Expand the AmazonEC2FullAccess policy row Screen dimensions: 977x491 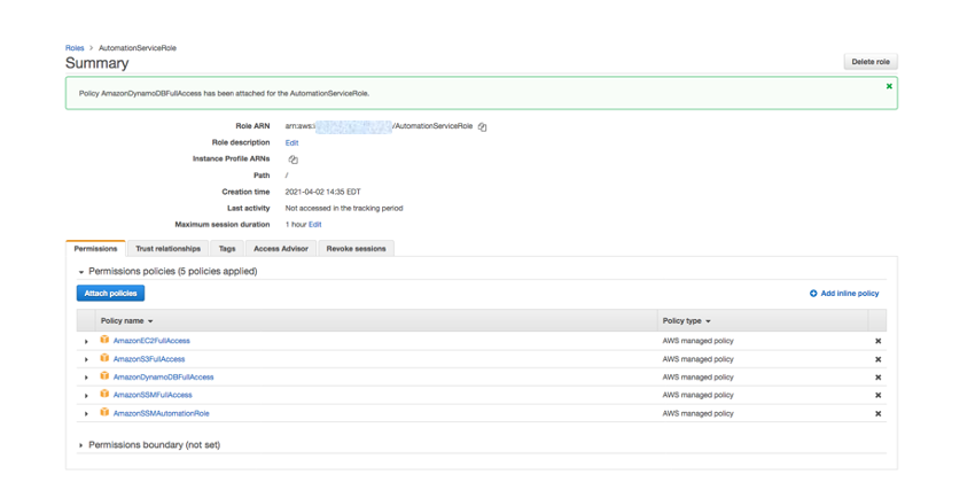[86, 341]
